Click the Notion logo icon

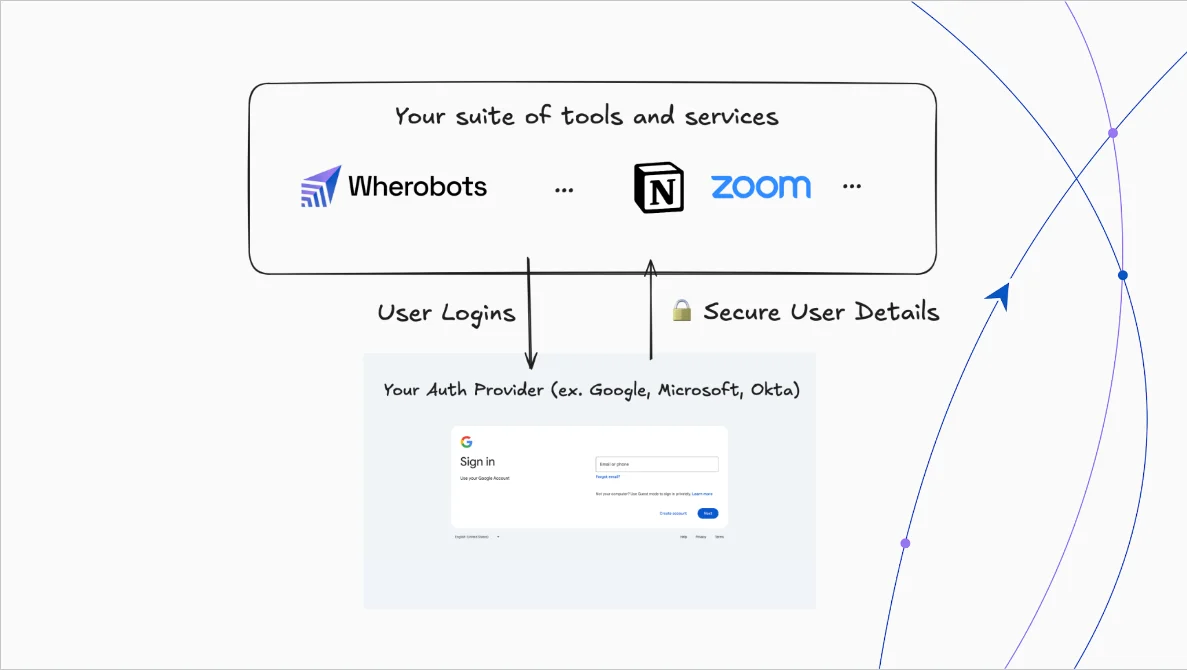click(x=659, y=187)
